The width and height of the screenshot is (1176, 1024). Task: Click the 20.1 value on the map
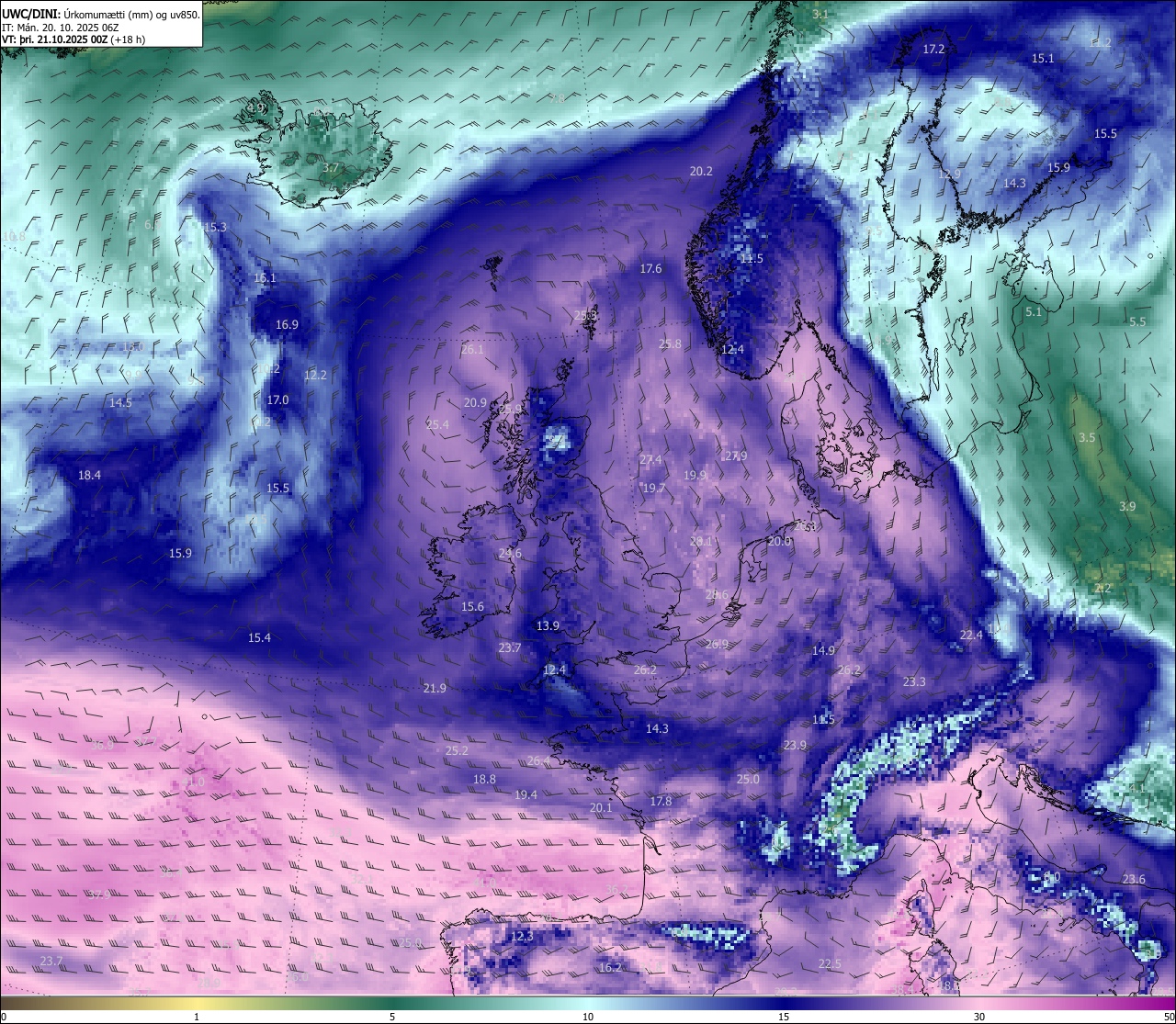601,807
